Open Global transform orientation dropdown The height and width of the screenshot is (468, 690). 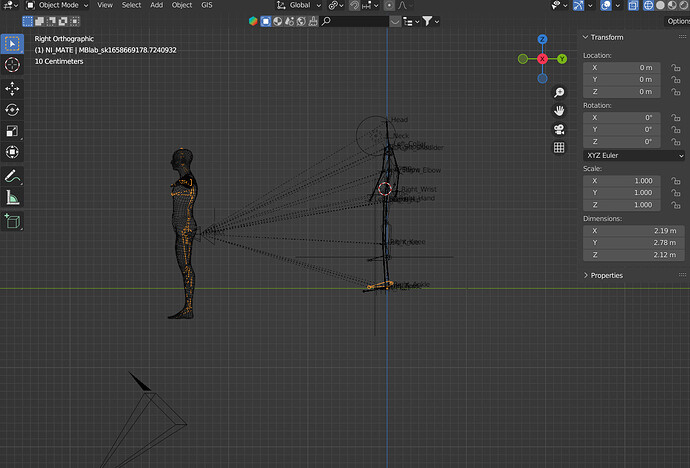coord(299,5)
